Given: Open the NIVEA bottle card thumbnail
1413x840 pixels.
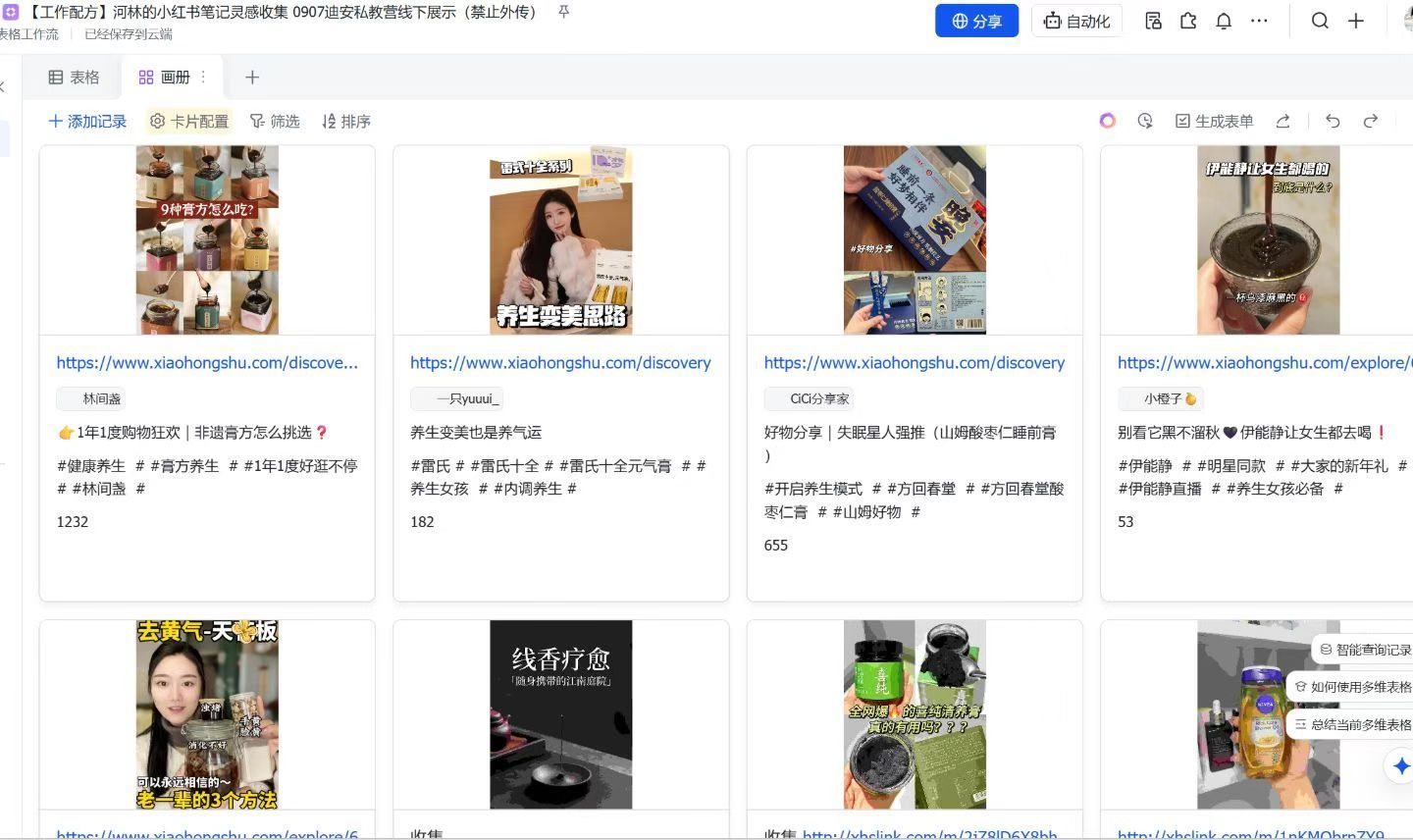Looking at the screenshot, I should [1268, 714].
